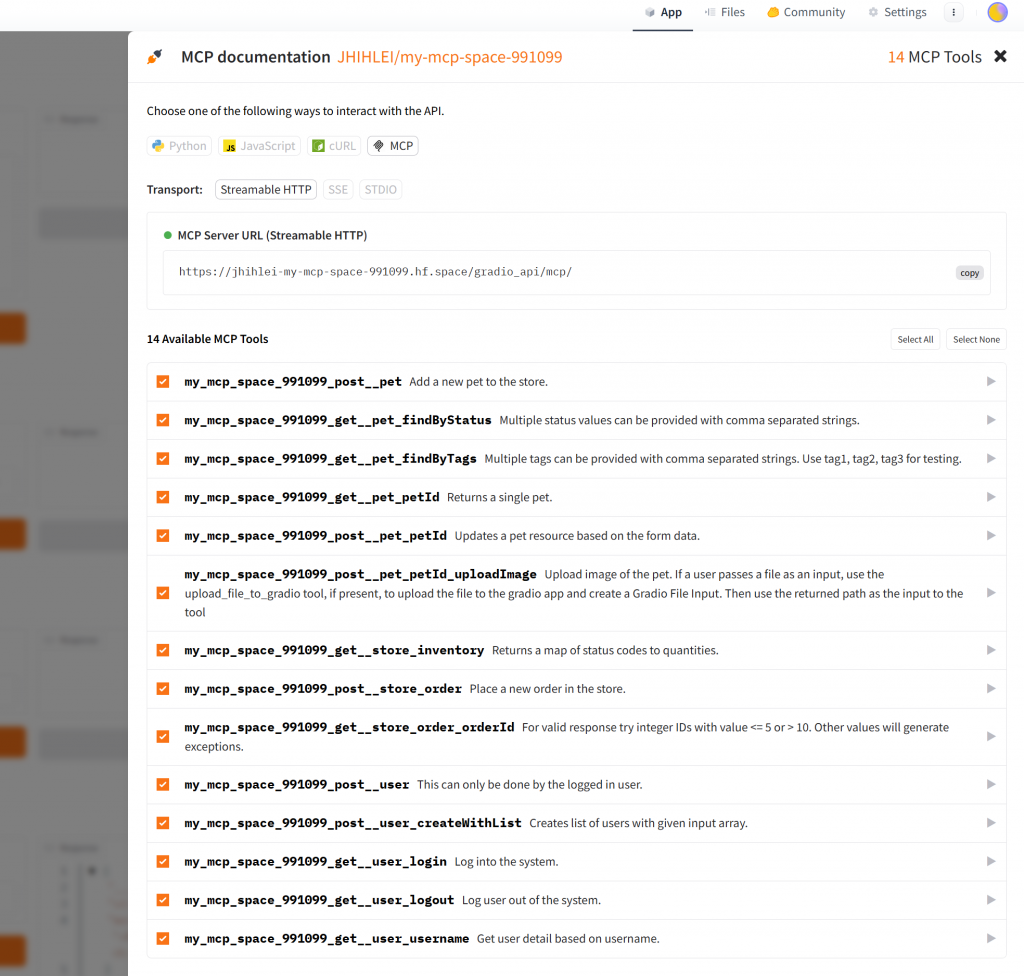Open the Community tab
The height and width of the screenshot is (976, 1024).
click(806, 12)
